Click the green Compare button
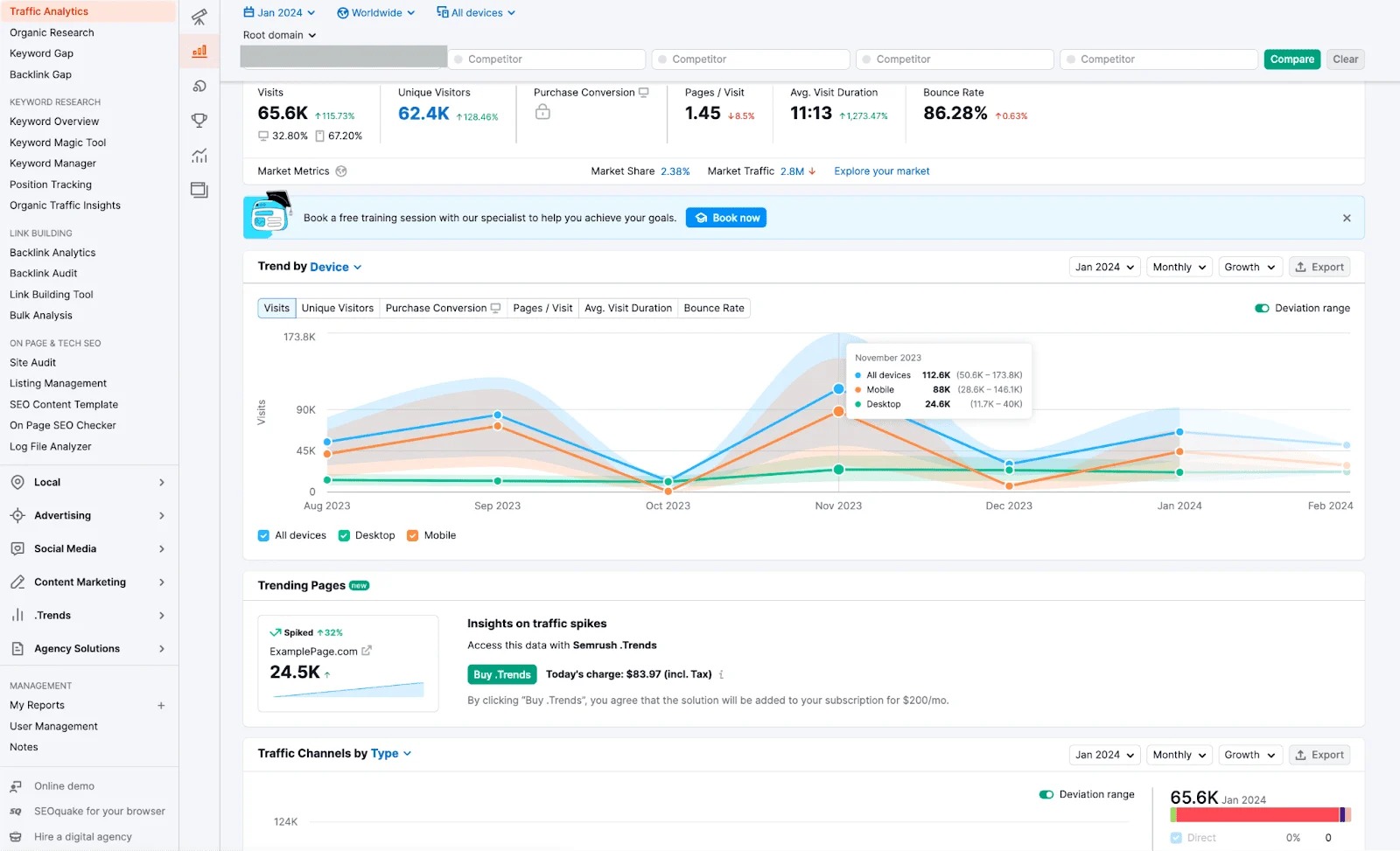This screenshot has height=851, width=1400. tap(1292, 59)
